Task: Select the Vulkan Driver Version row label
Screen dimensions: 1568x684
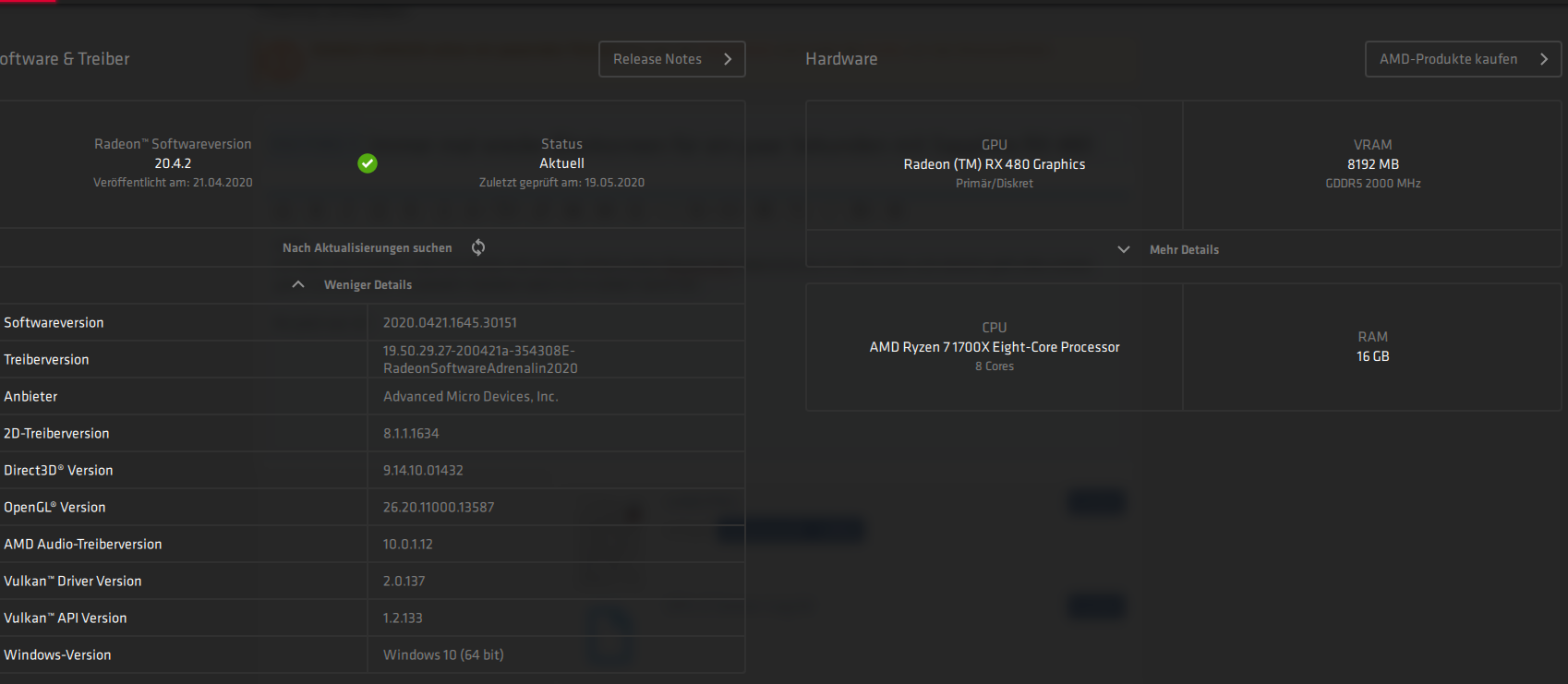Action: click(x=73, y=582)
